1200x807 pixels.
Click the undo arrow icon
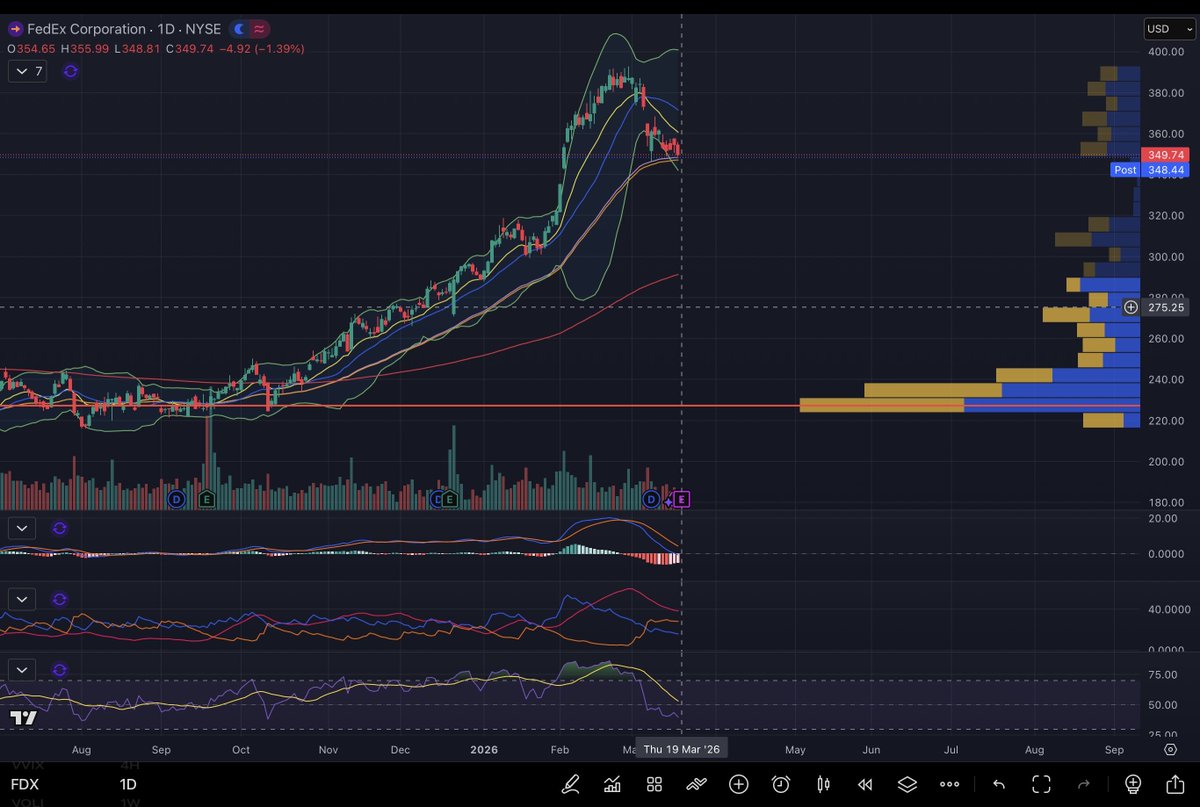click(999, 784)
